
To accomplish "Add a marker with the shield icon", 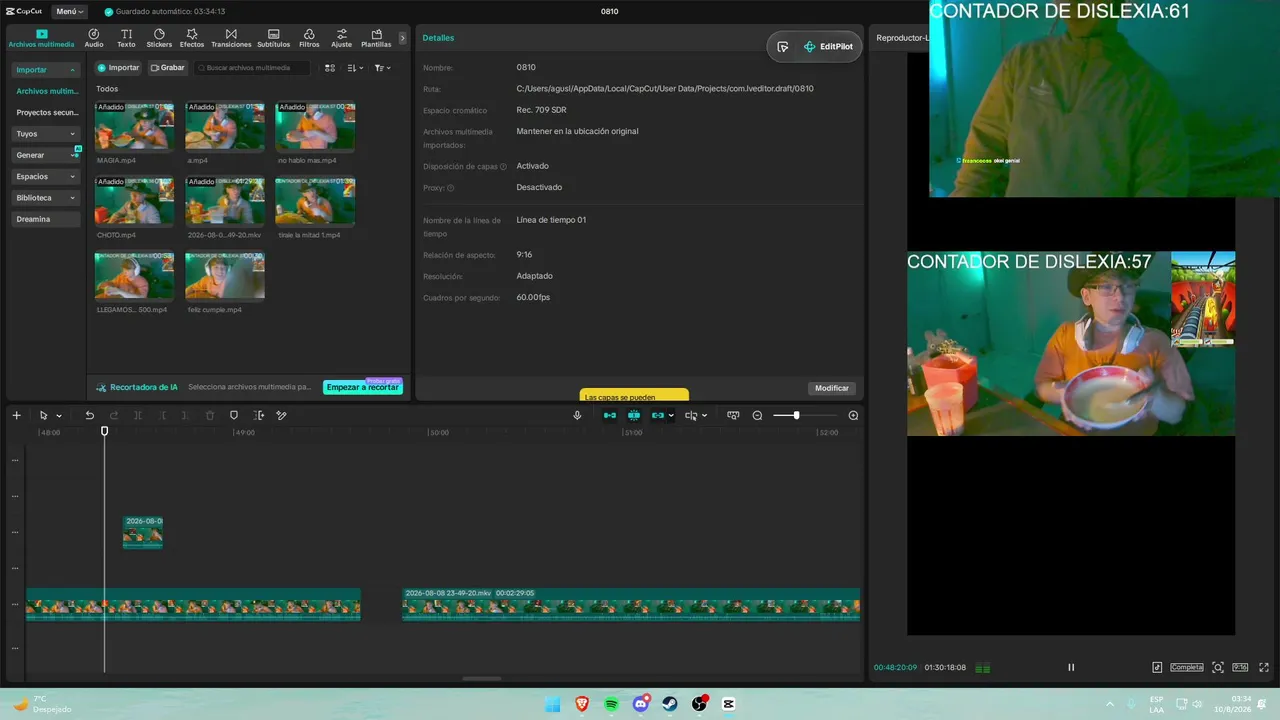I will pyautogui.click(x=234, y=415).
